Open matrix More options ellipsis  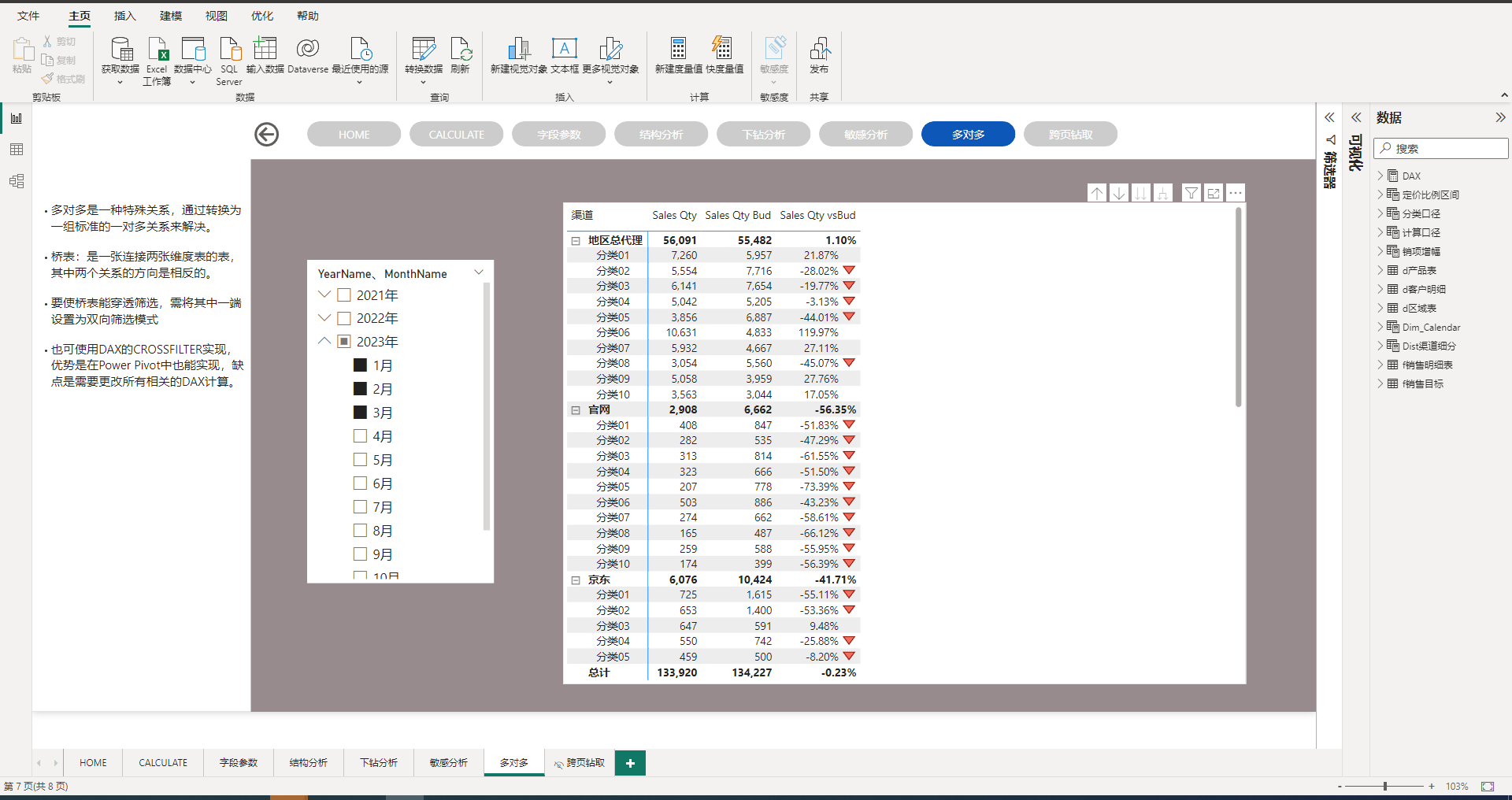(x=1236, y=193)
